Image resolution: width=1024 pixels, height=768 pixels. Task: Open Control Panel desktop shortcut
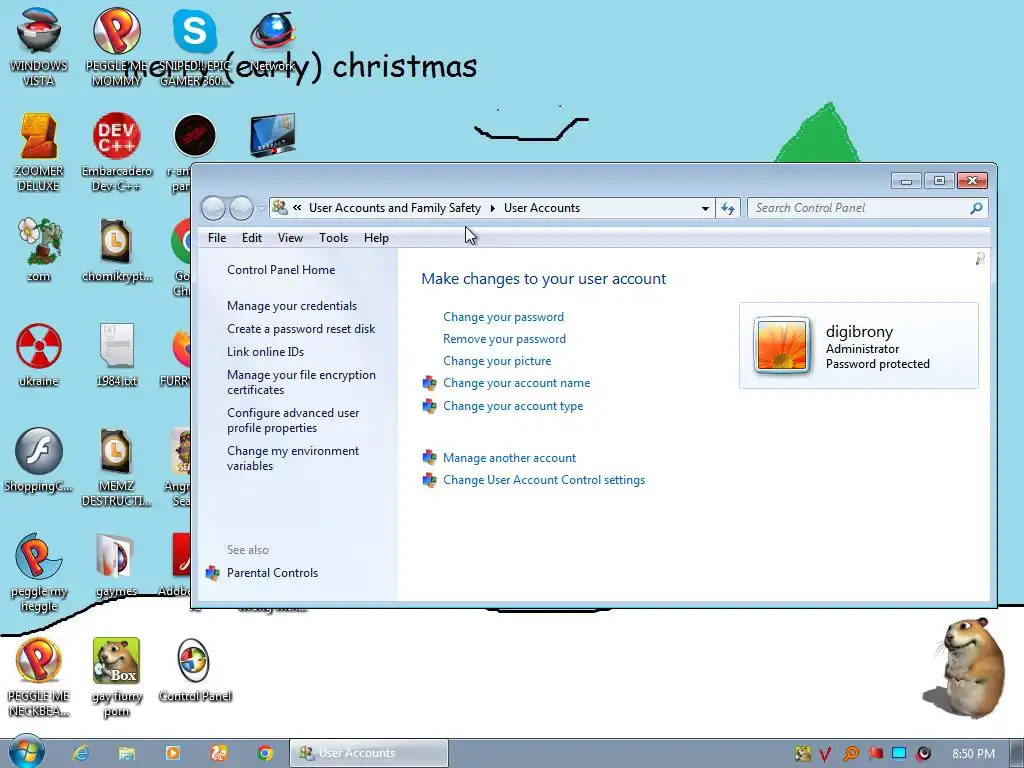tap(195, 670)
